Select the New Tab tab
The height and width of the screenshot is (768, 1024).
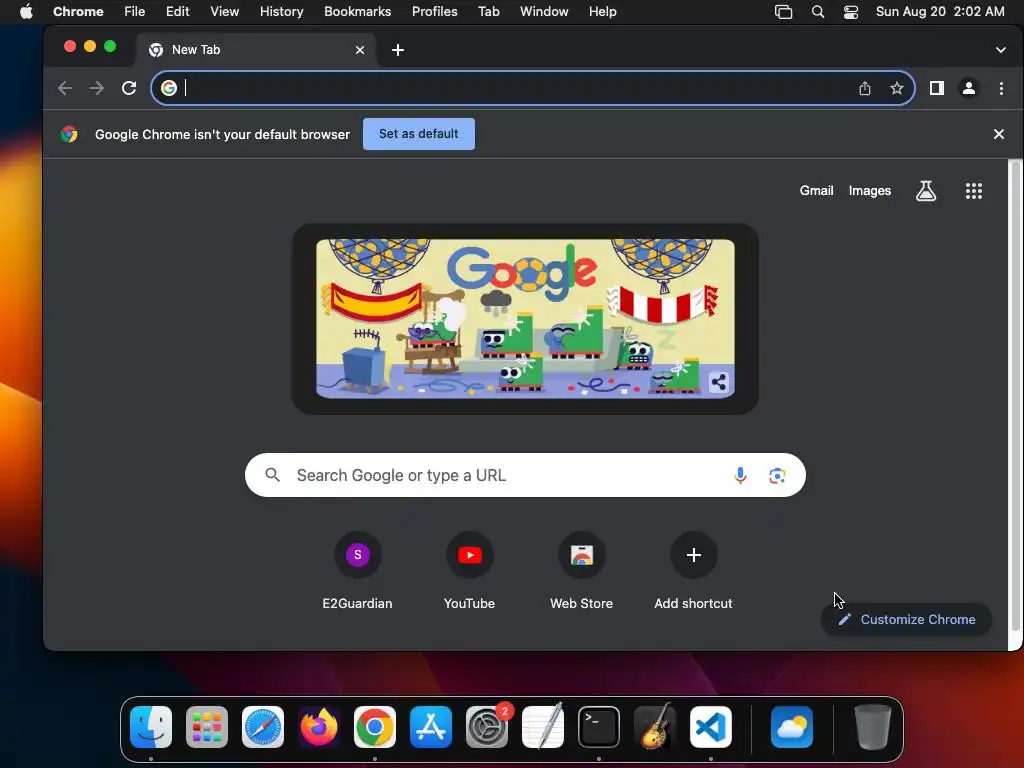[x=256, y=50]
